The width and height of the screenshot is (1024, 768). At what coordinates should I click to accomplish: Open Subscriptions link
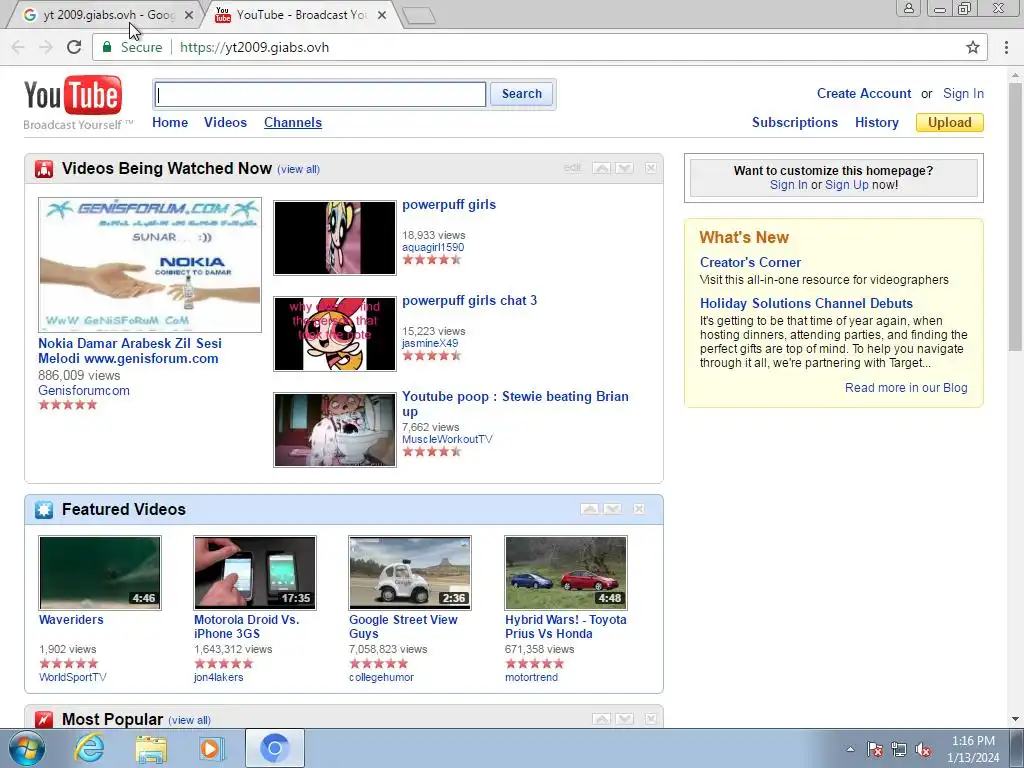click(795, 122)
